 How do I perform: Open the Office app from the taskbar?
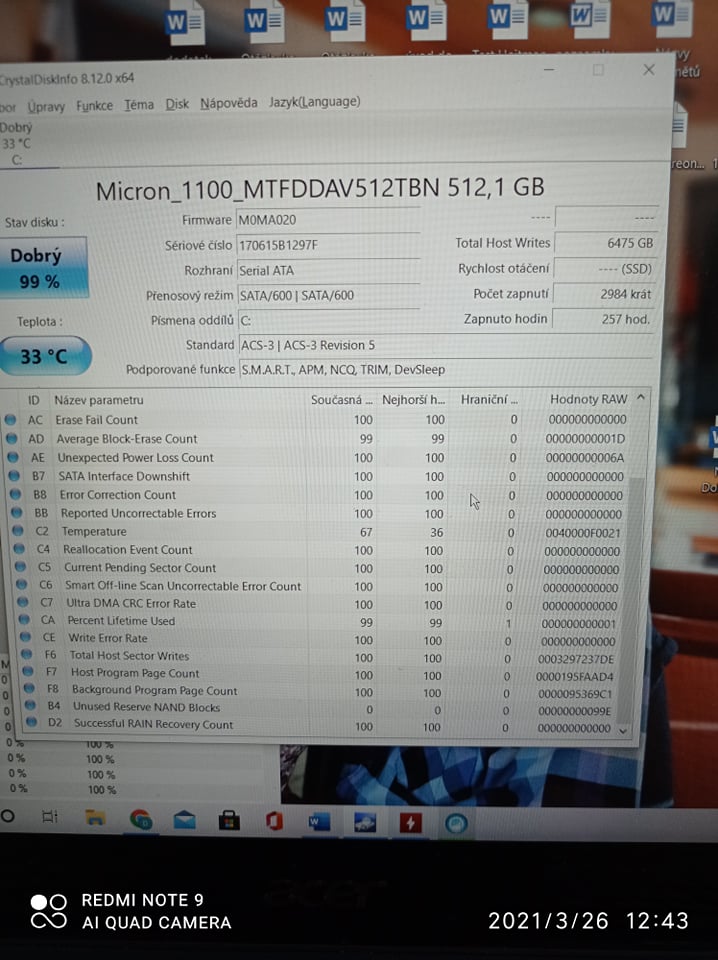pos(274,822)
